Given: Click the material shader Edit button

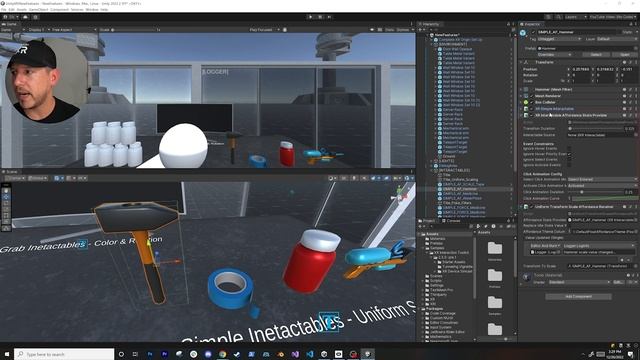Looking at the screenshot, I should click(618, 282).
